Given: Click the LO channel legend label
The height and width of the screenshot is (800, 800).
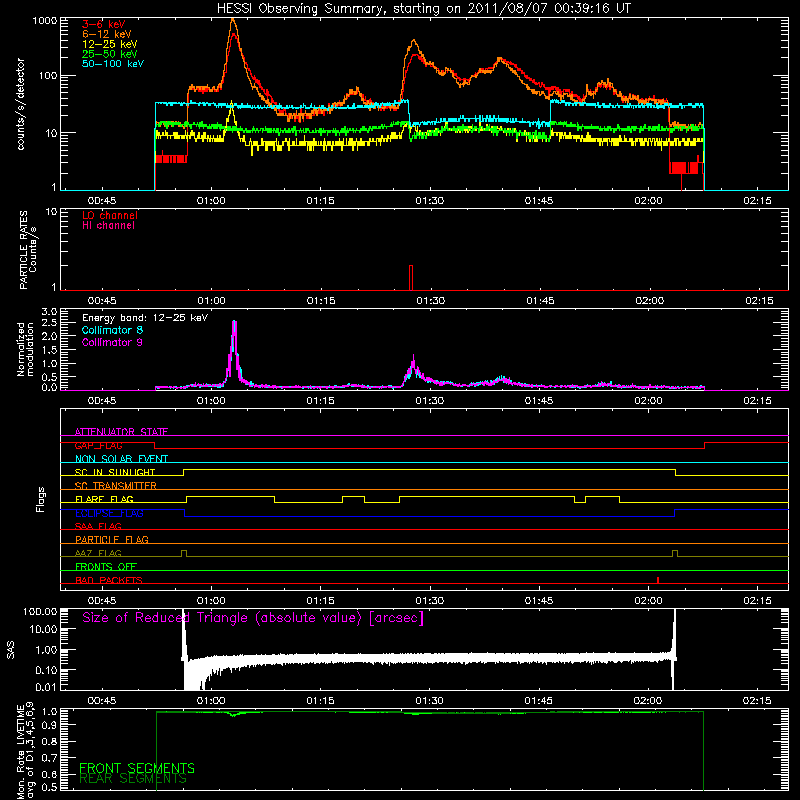Looking at the screenshot, I should tap(110, 215).
